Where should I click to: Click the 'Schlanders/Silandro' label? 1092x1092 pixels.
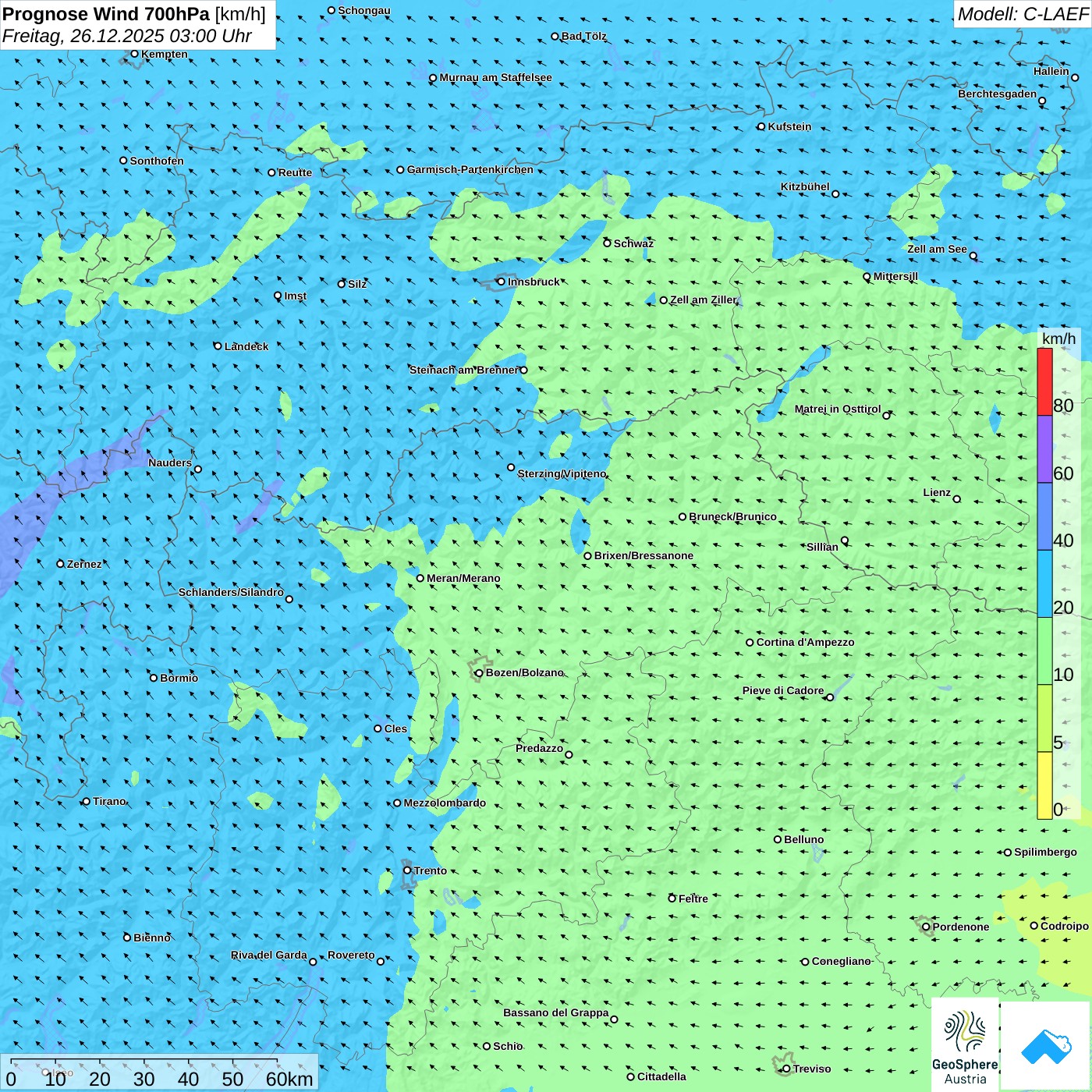[x=231, y=592]
